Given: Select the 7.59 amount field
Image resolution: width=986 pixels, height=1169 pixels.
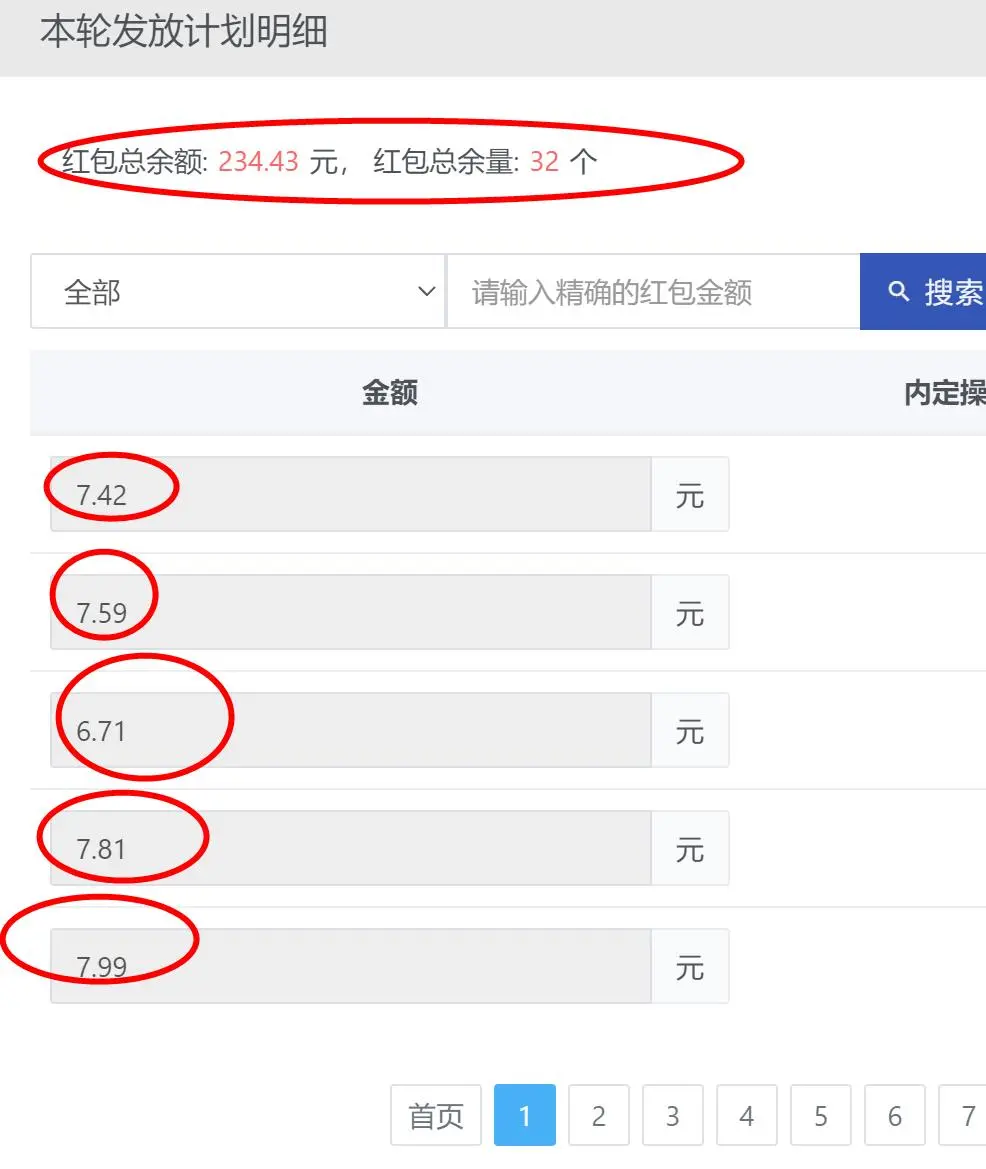Looking at the screenshot, I should pos(350,613).
